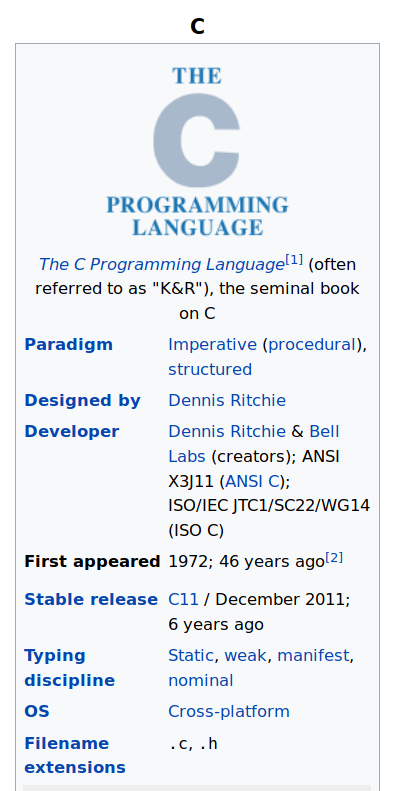Open Dennis Ritchie in Designed by row
The image size is (397, 791).
[227, 401]
